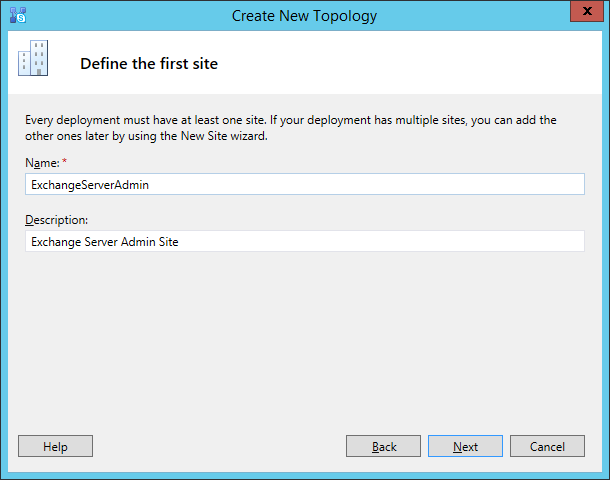Click the Topology Builder app icon in title bar
The width and height of the screenshot is (610, 480).
(x=18, y=15)
